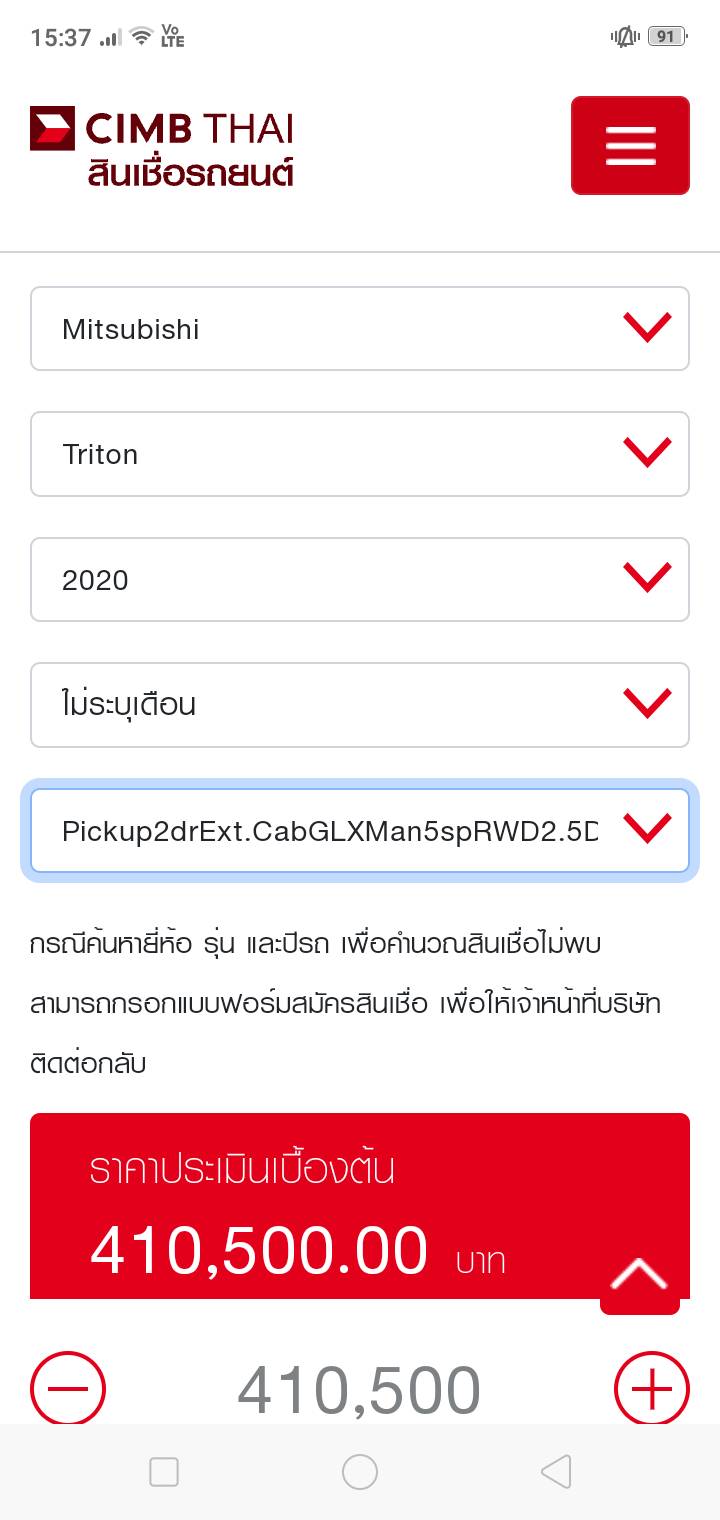Open the ไม่ระบุเดือน month dropdown
The width and height of the screenshot is (720, 1520).
360,705
